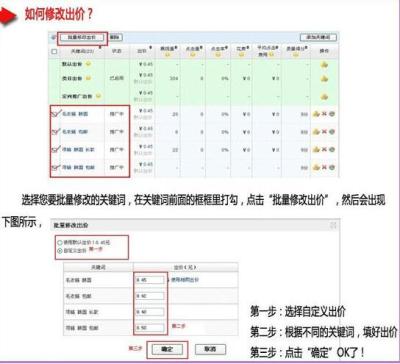Click the 出价 column header in the keyword table

(x=143, y=52)
